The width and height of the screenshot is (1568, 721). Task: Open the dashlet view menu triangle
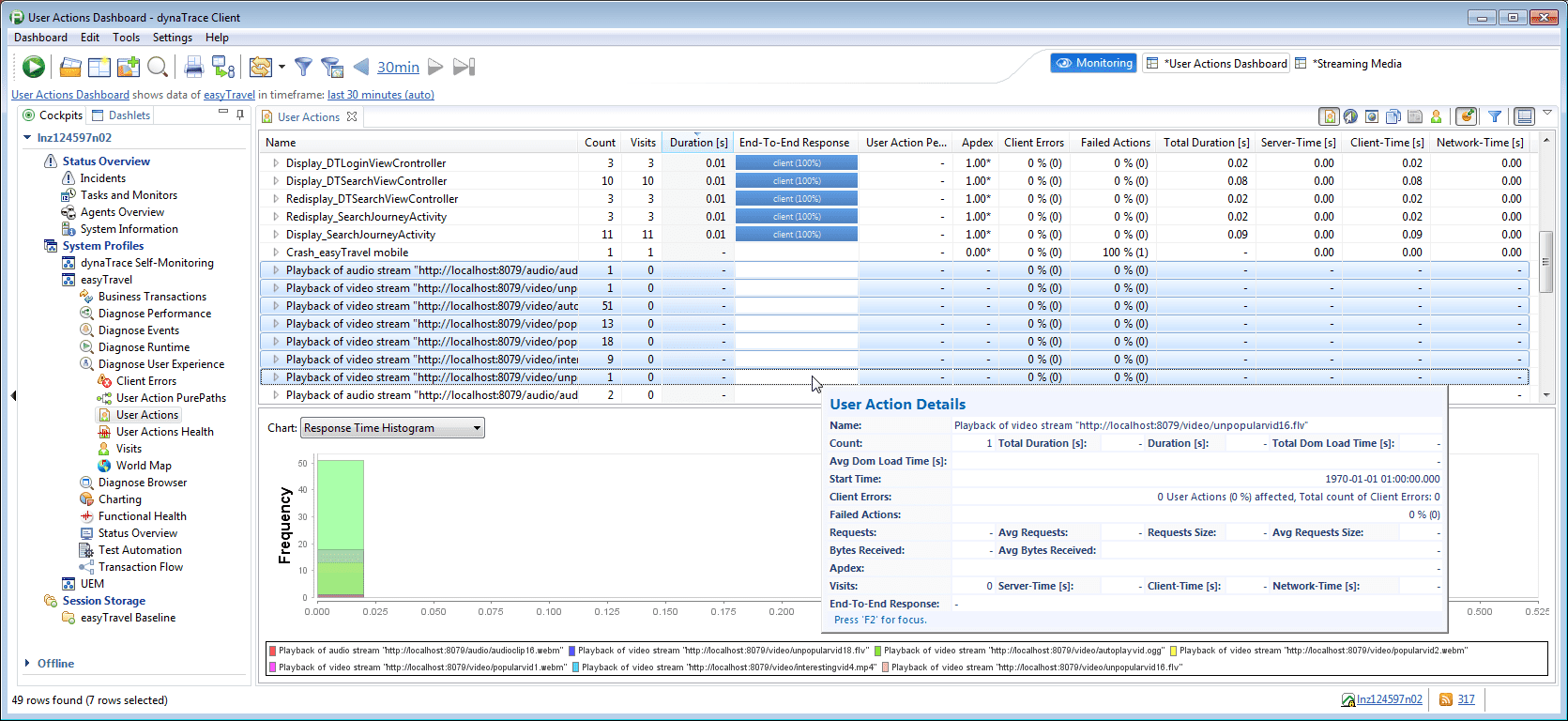tap(1547, 113)
